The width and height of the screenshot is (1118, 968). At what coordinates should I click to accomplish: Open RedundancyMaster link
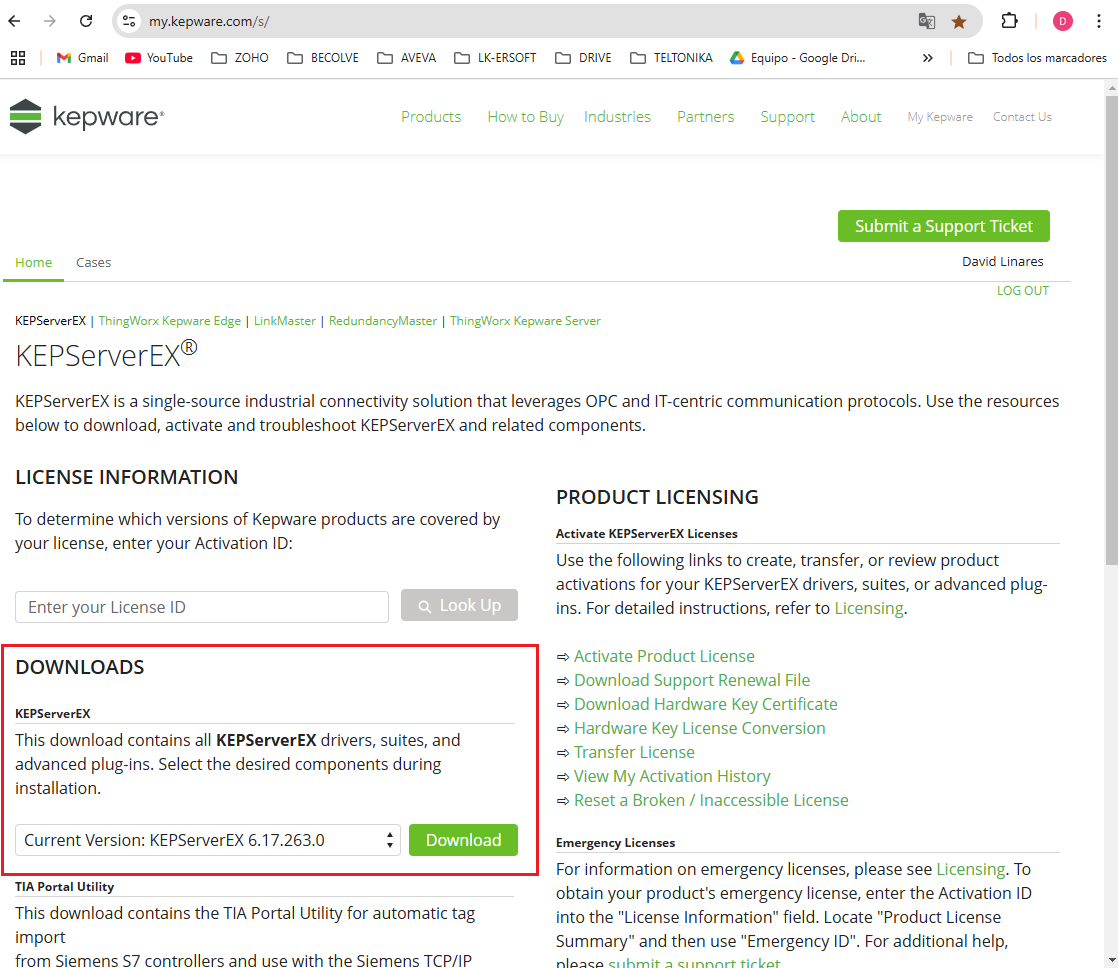pyautogui.click(x=383, y=321)
